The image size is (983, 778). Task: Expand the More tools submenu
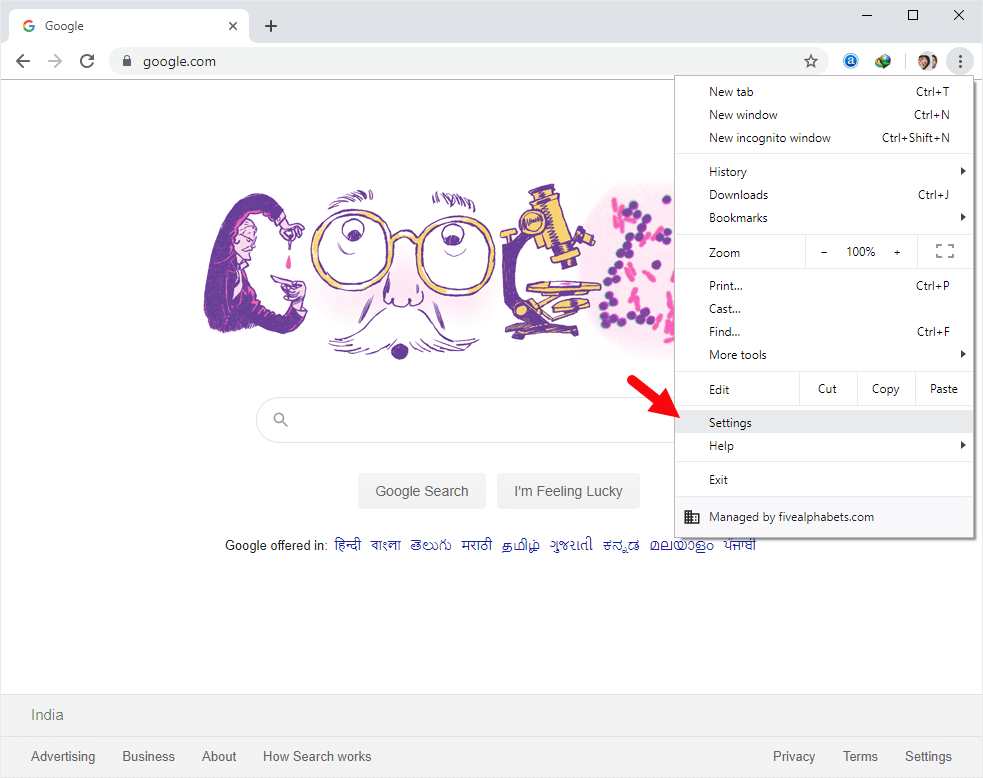[824, 355]
